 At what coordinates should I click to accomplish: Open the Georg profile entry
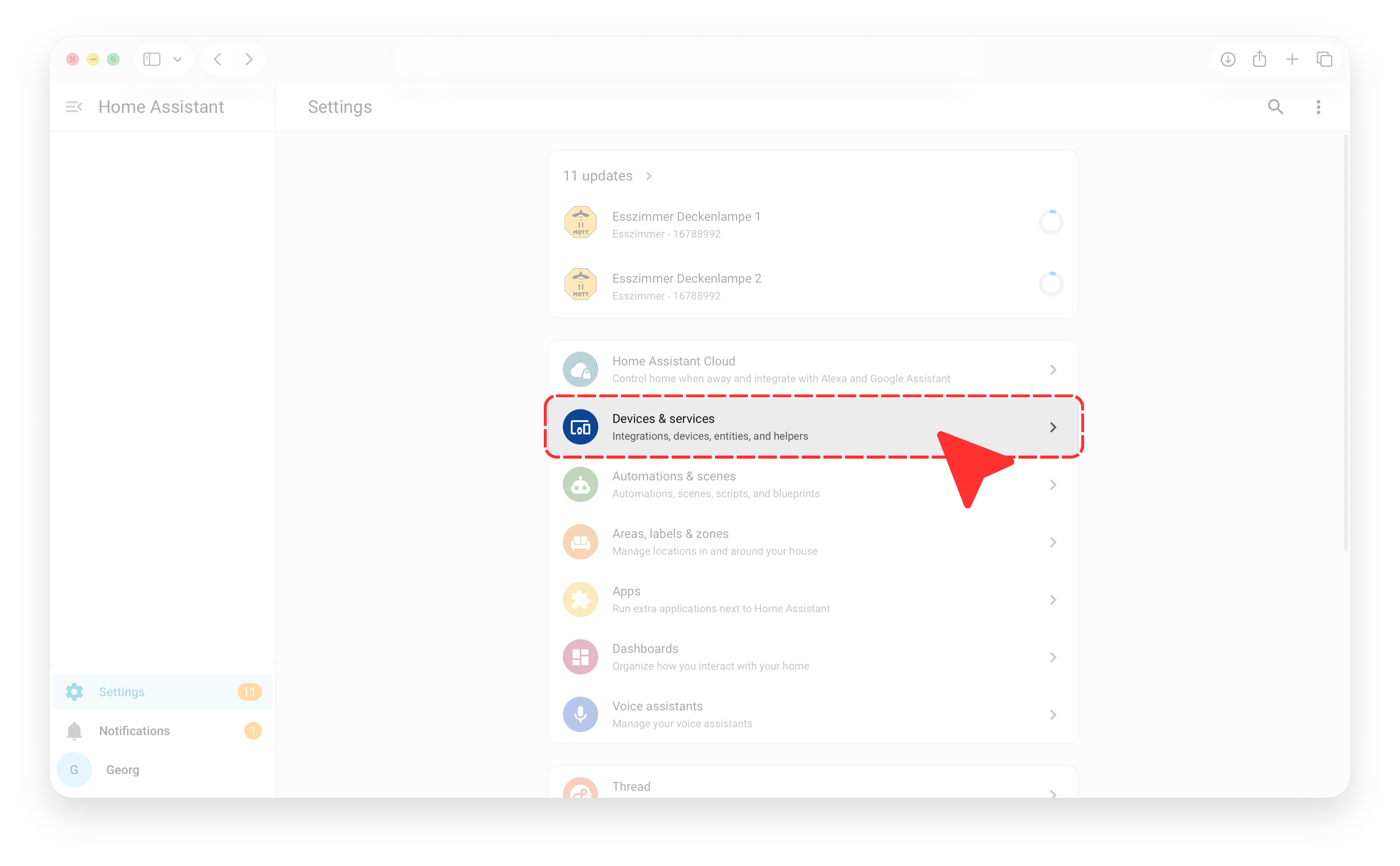[163, 770]
